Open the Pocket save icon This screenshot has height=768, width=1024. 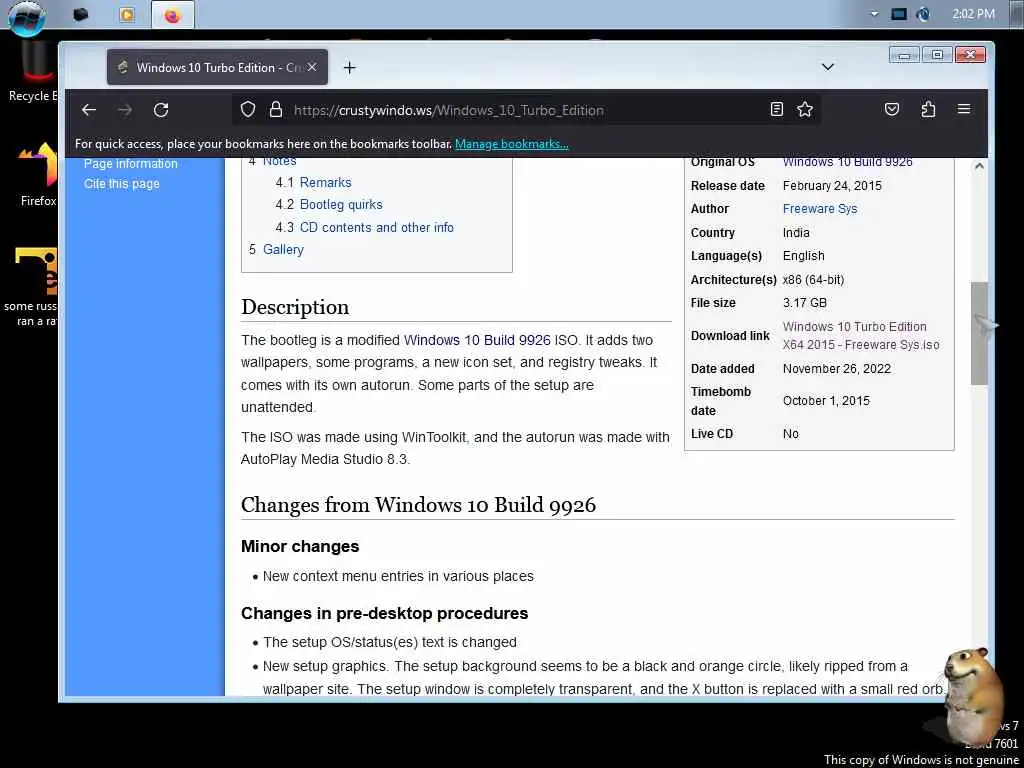(891, 109)
